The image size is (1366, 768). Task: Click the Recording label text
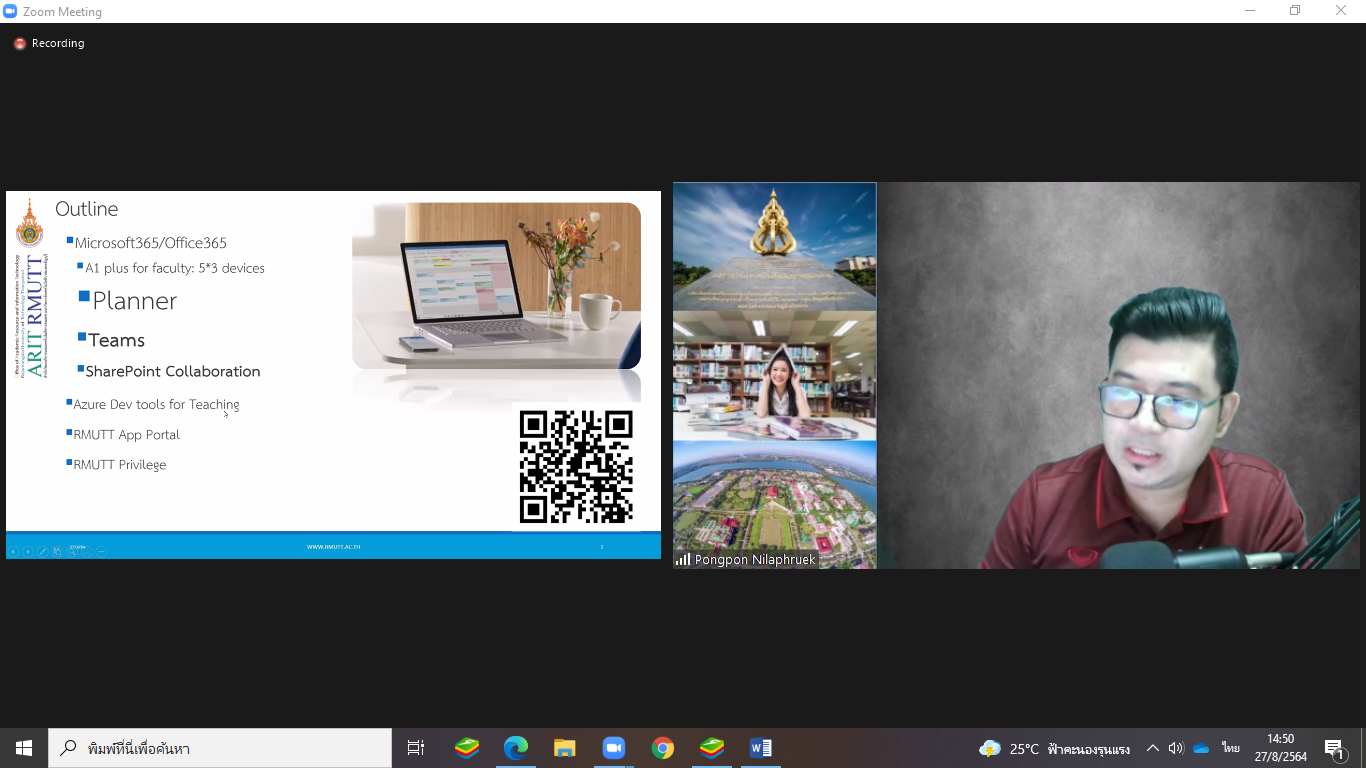pyautogui.click(x=58, y=44)
